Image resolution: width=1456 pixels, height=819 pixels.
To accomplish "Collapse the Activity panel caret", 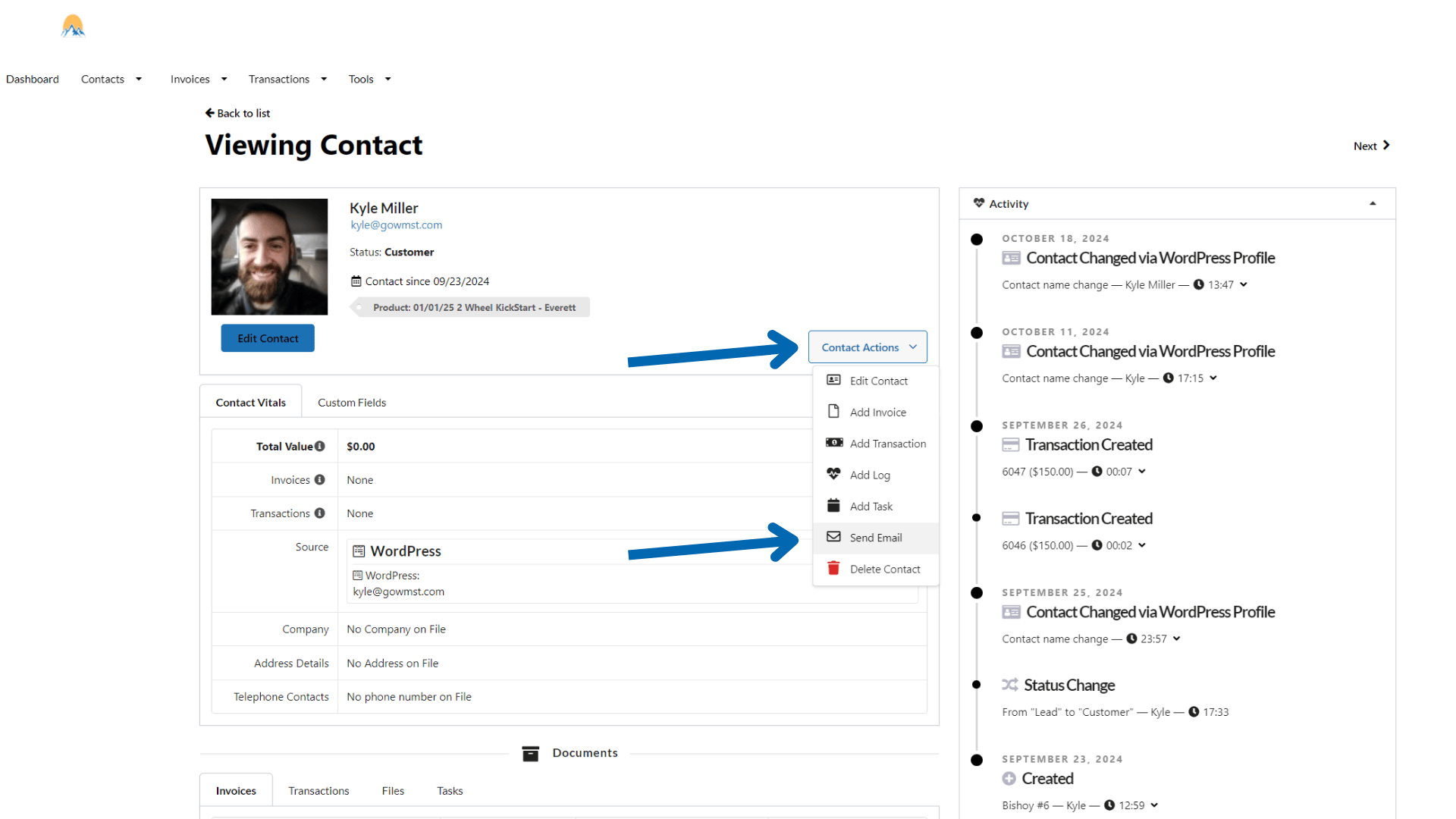I will click(x=1373, y=203).
